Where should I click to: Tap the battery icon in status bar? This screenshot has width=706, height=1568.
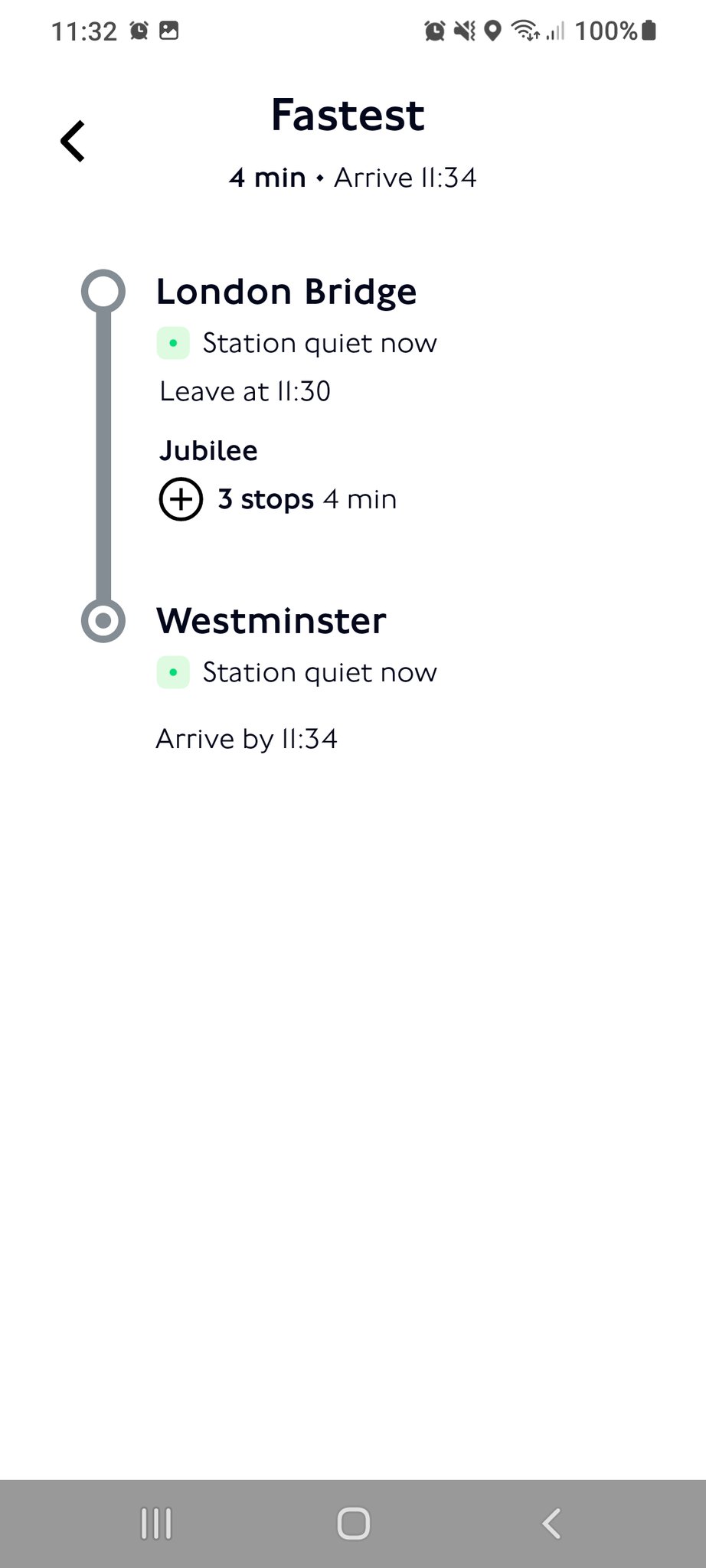point(649,31)
